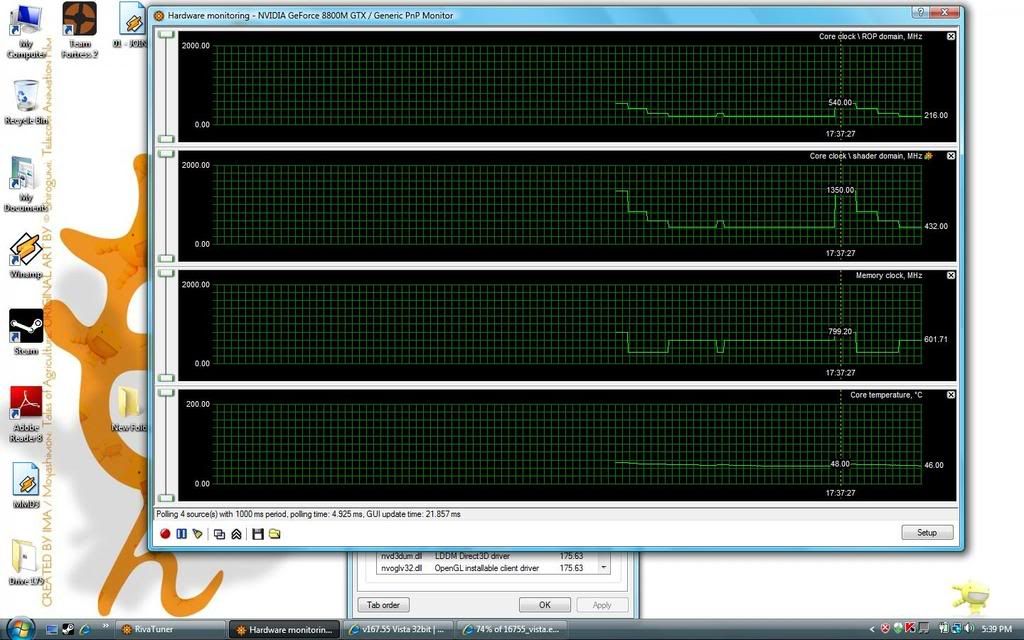Viewport: 1024px width, 640px height.
Task: Click the Show Desktop quick launch icon
Action: point(52,630)
